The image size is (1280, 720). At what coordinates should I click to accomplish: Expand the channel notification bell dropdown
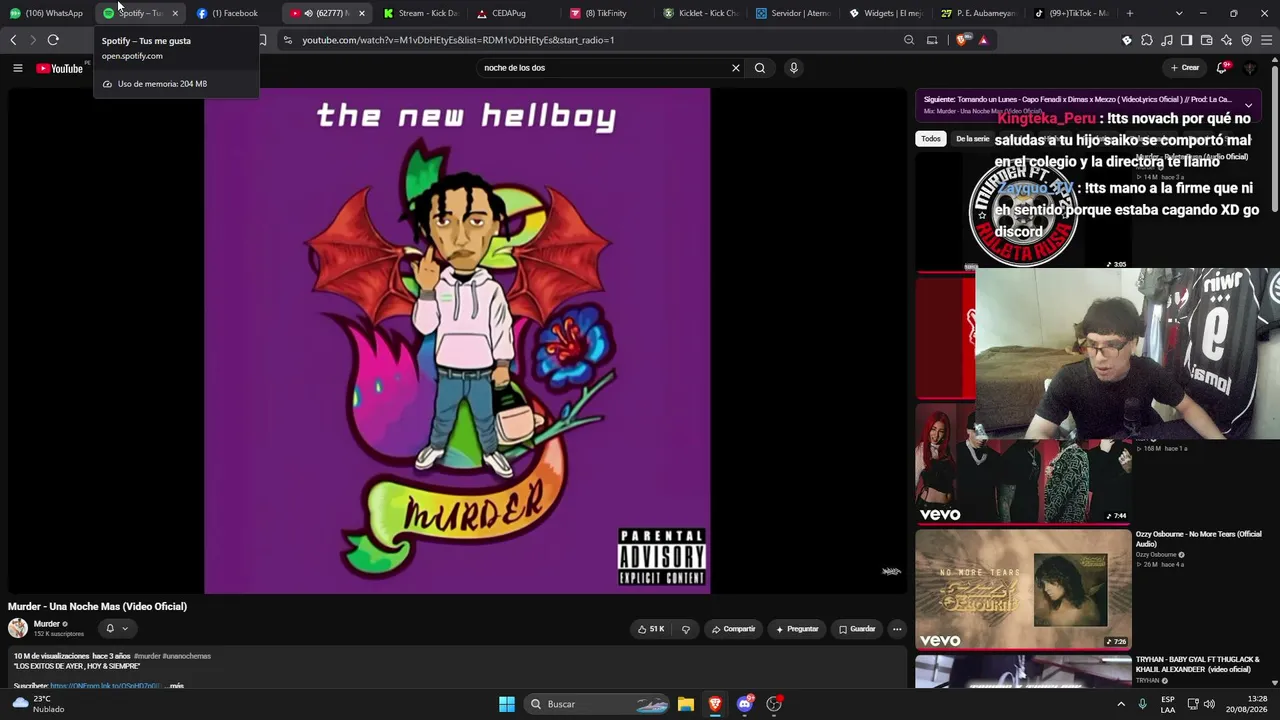click(116, 628)
